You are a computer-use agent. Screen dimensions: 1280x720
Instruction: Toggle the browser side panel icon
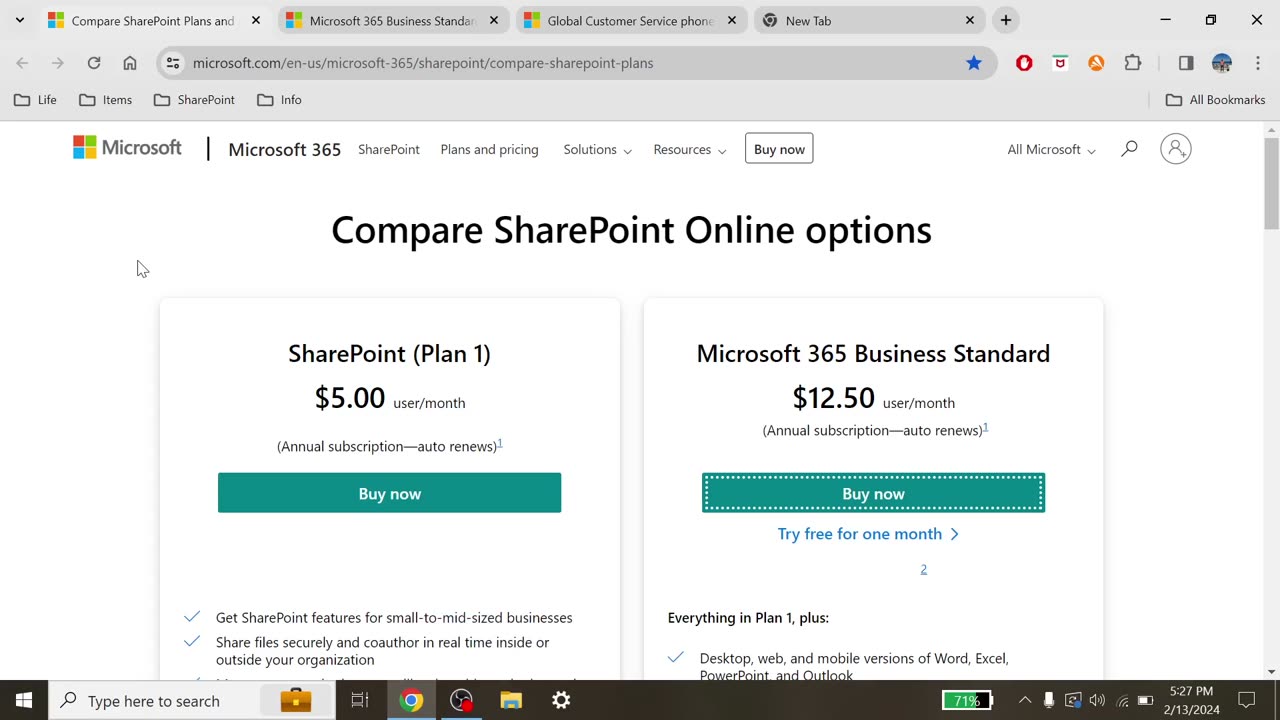point(1186,63)
